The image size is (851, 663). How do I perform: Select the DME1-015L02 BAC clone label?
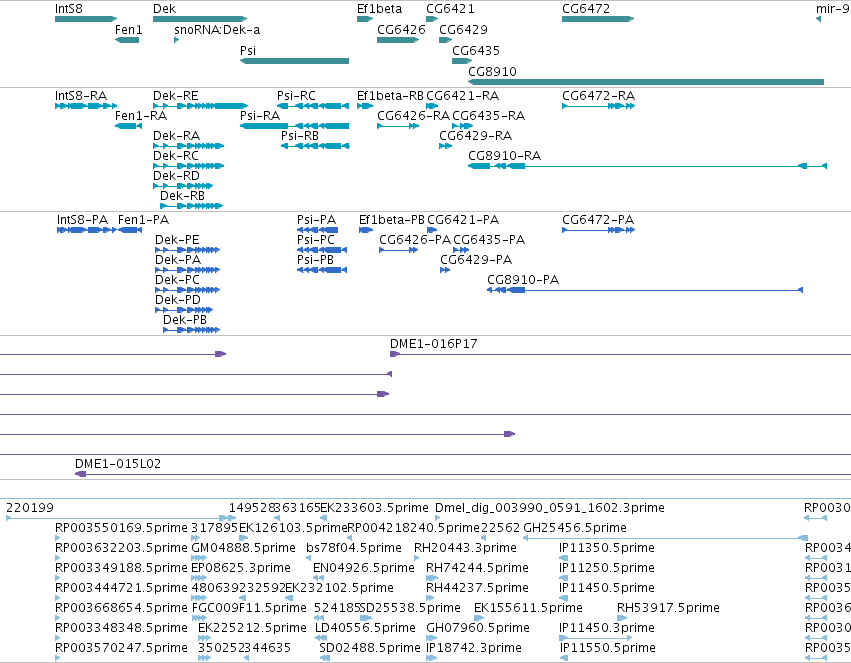(118, 464)
